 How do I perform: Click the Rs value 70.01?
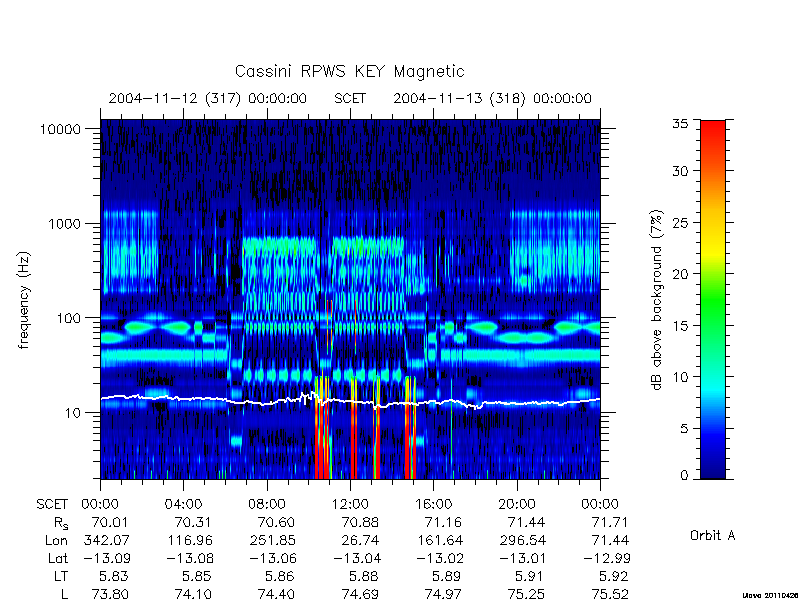pos(110,522)
